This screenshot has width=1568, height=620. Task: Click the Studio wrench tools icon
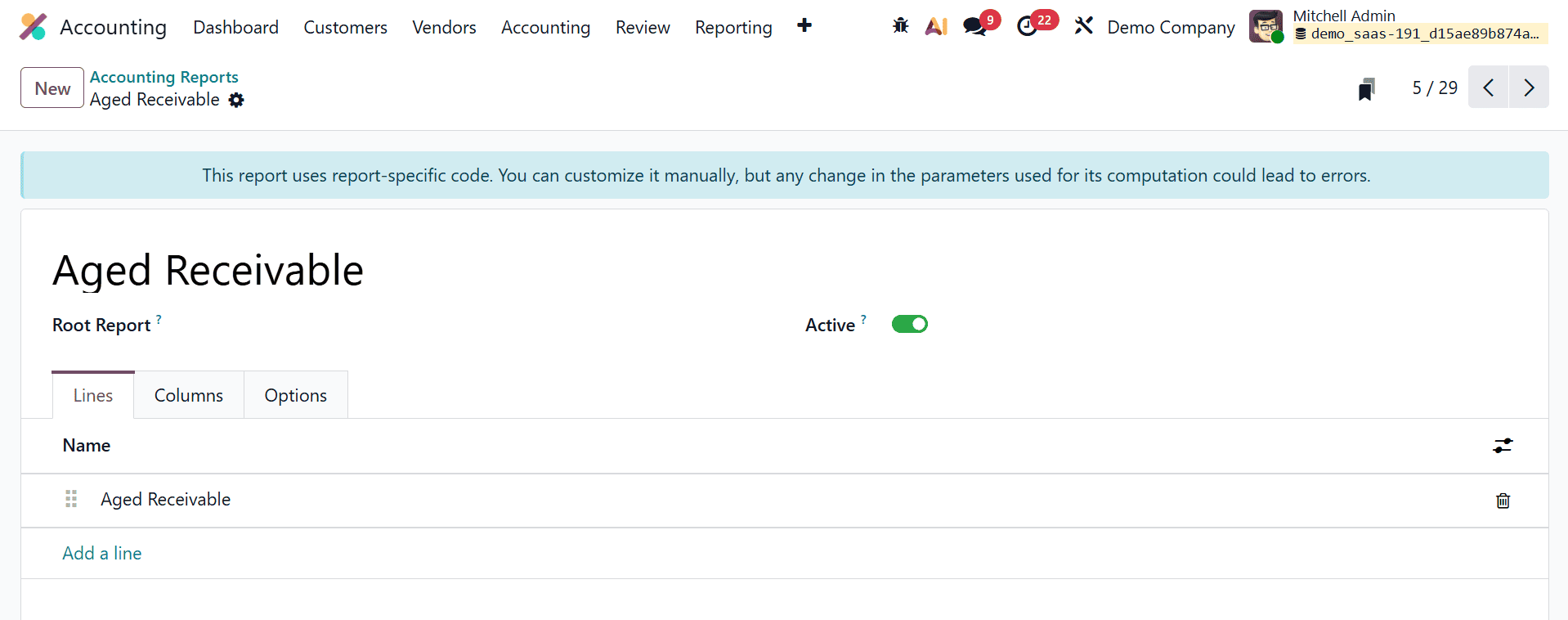click(x=1083, y=26)
